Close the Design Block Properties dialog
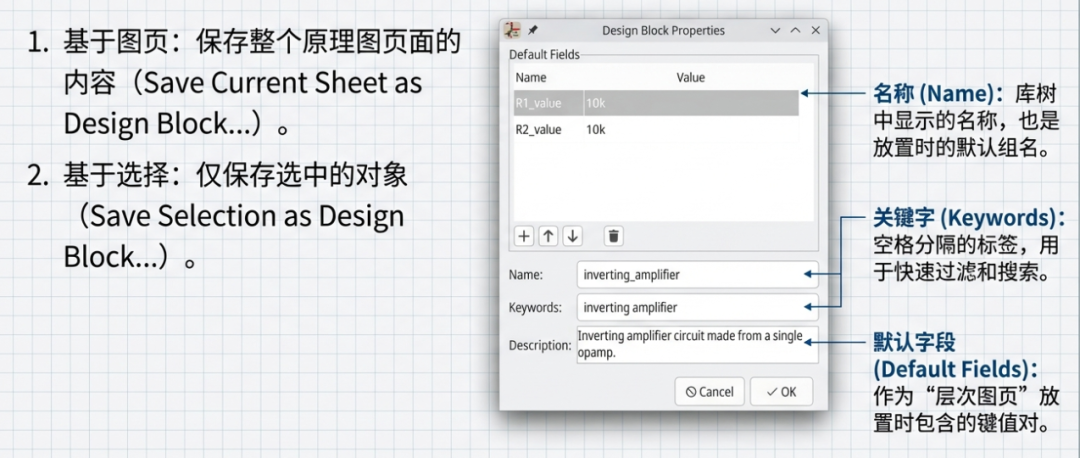The image size is (1080, 458). click(816, 30)
